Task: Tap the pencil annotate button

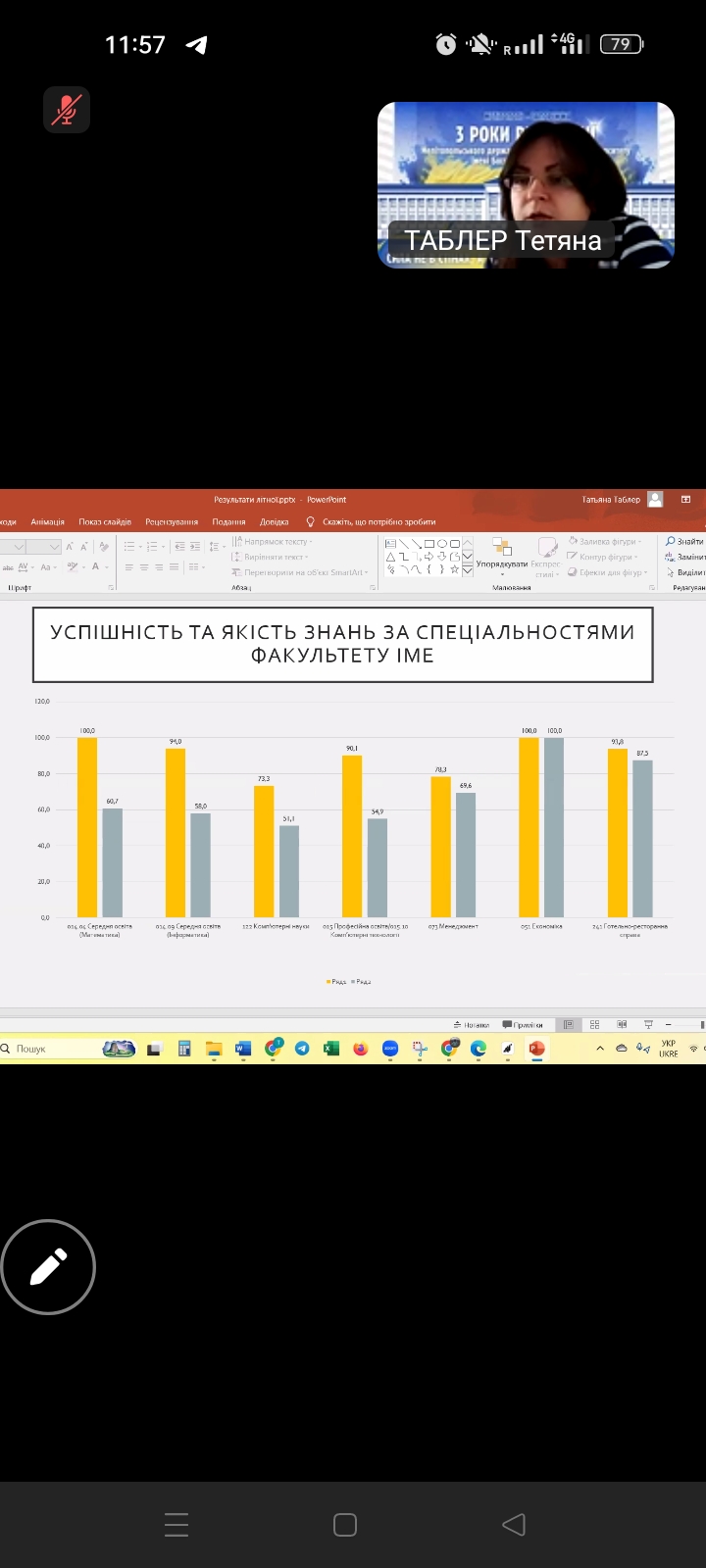Action: pos(48,1267)
